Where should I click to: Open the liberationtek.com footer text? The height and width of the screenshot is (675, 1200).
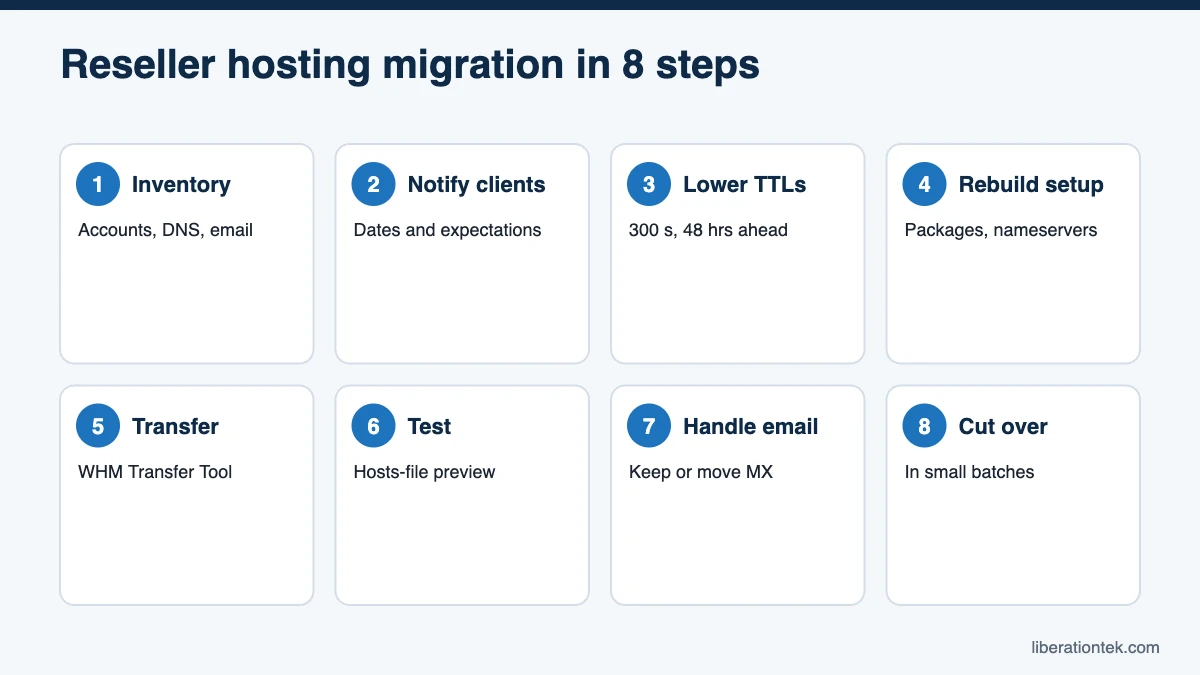click(x=1095, y=647)
